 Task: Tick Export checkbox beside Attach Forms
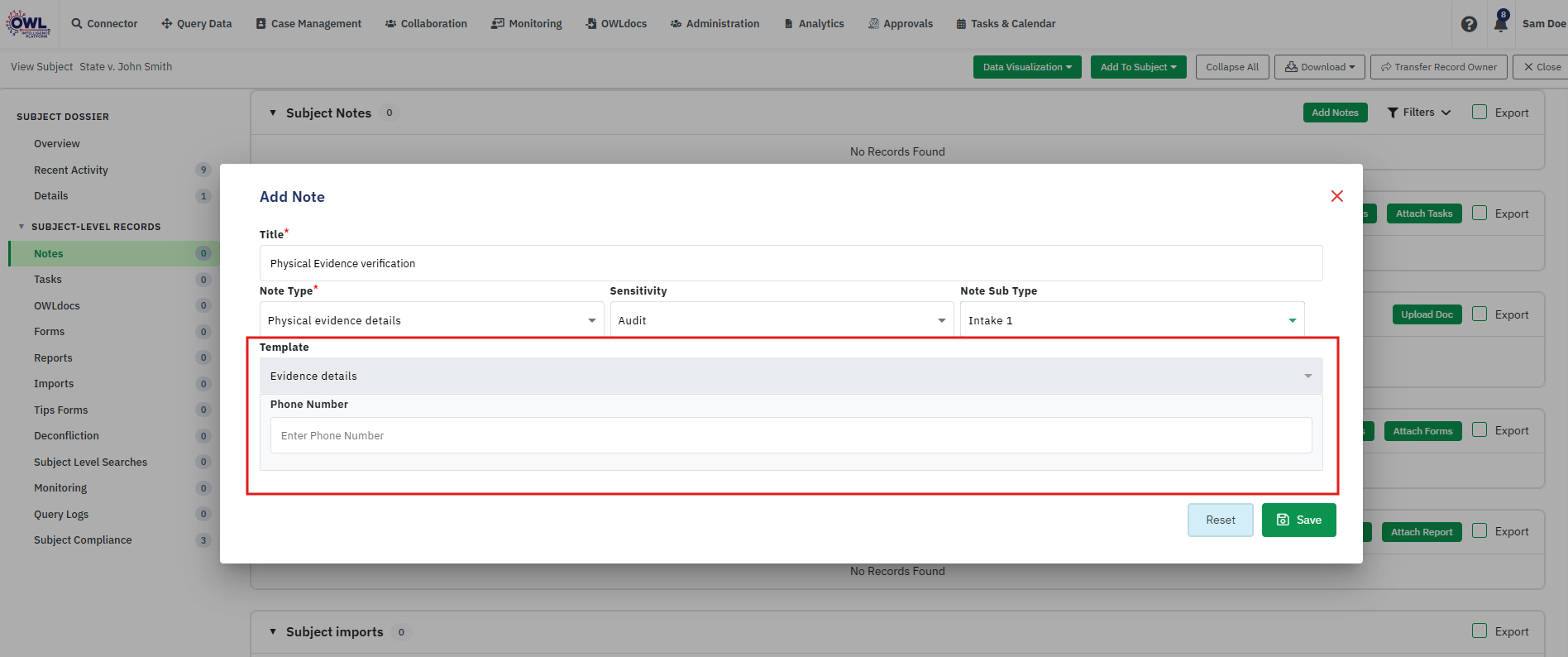1480,429
